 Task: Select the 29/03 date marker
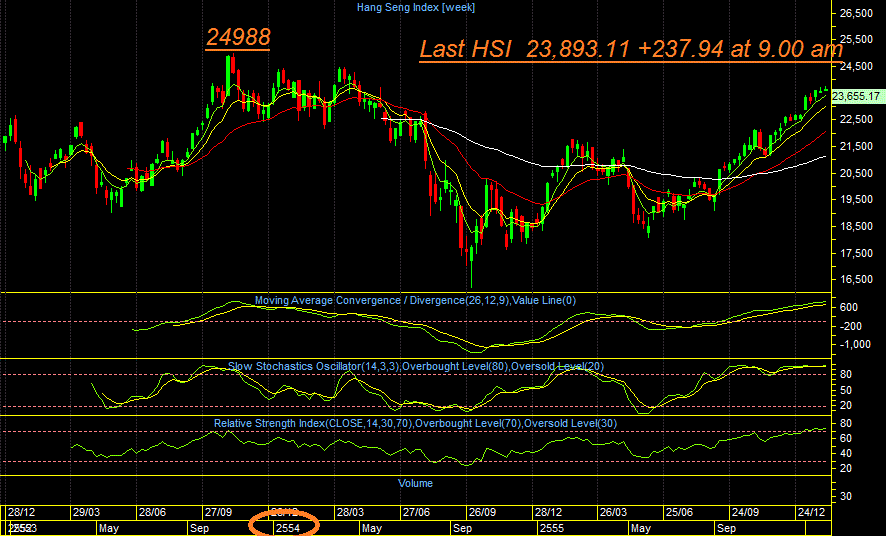click(x=86, y=512)
